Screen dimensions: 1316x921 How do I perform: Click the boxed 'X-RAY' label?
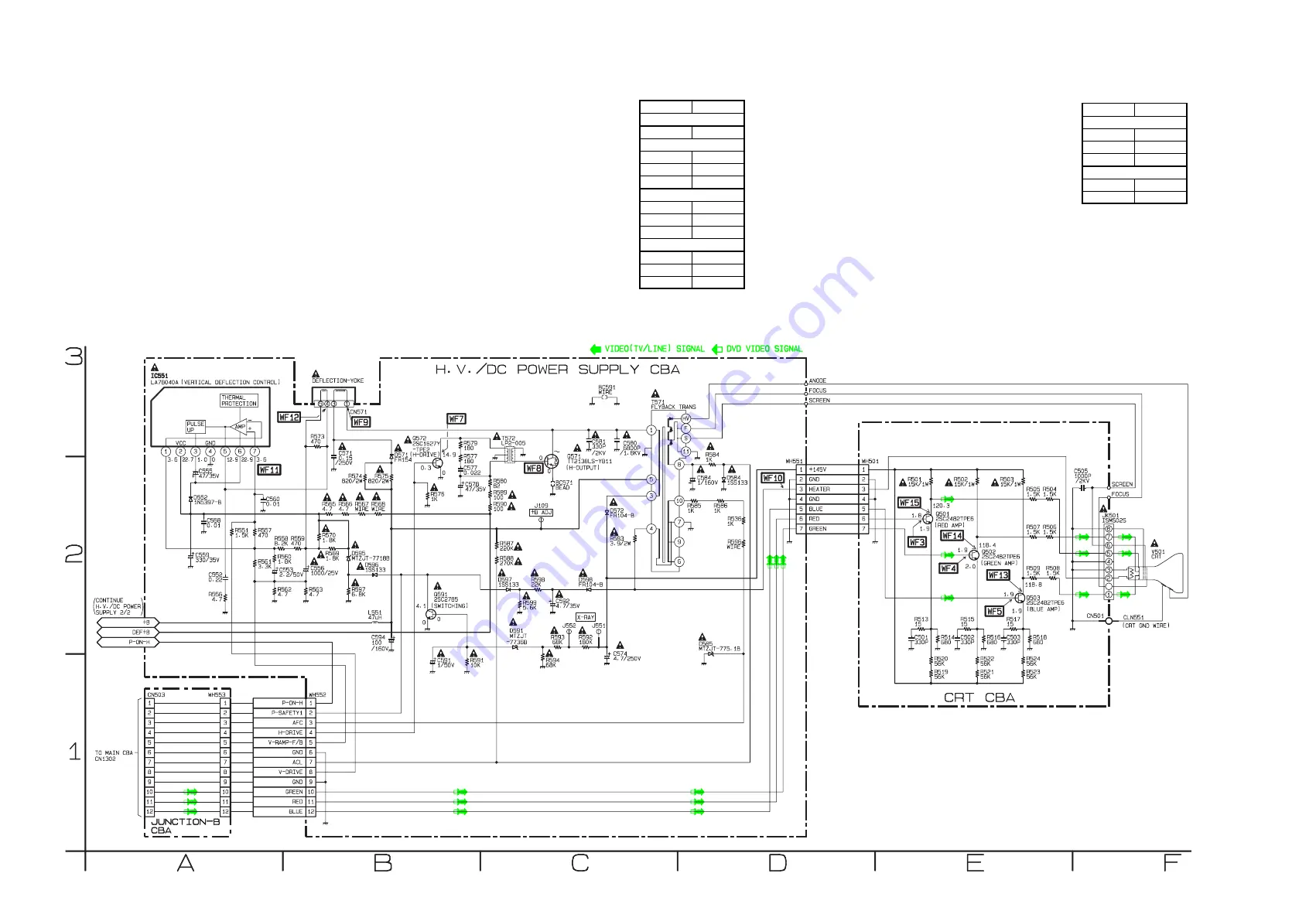click(586, 617)
